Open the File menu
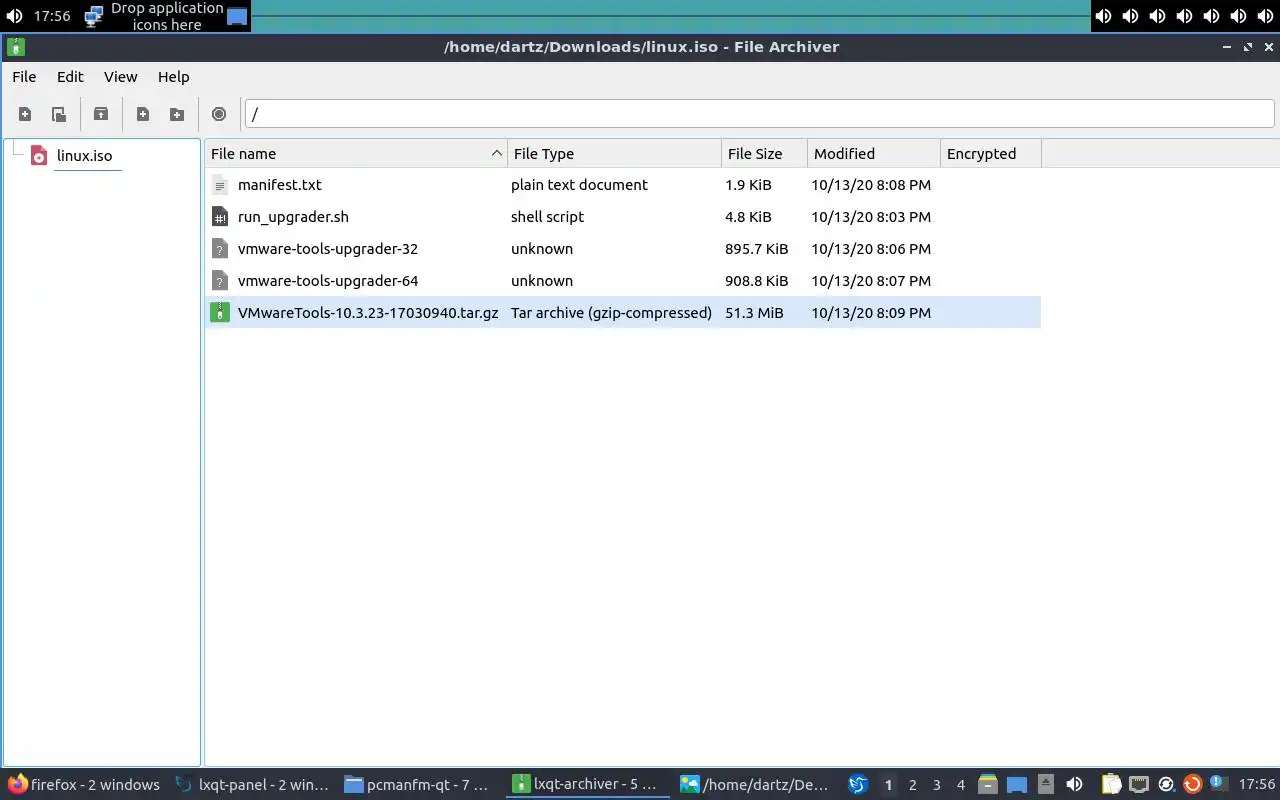The image size is (1280, 800). point(24,77)
